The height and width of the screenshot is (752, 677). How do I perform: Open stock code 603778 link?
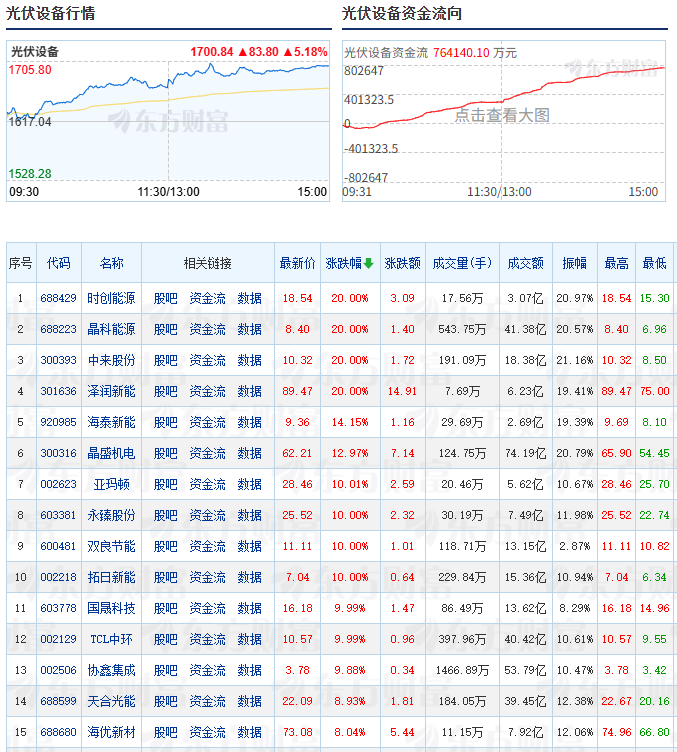point(58,608)
